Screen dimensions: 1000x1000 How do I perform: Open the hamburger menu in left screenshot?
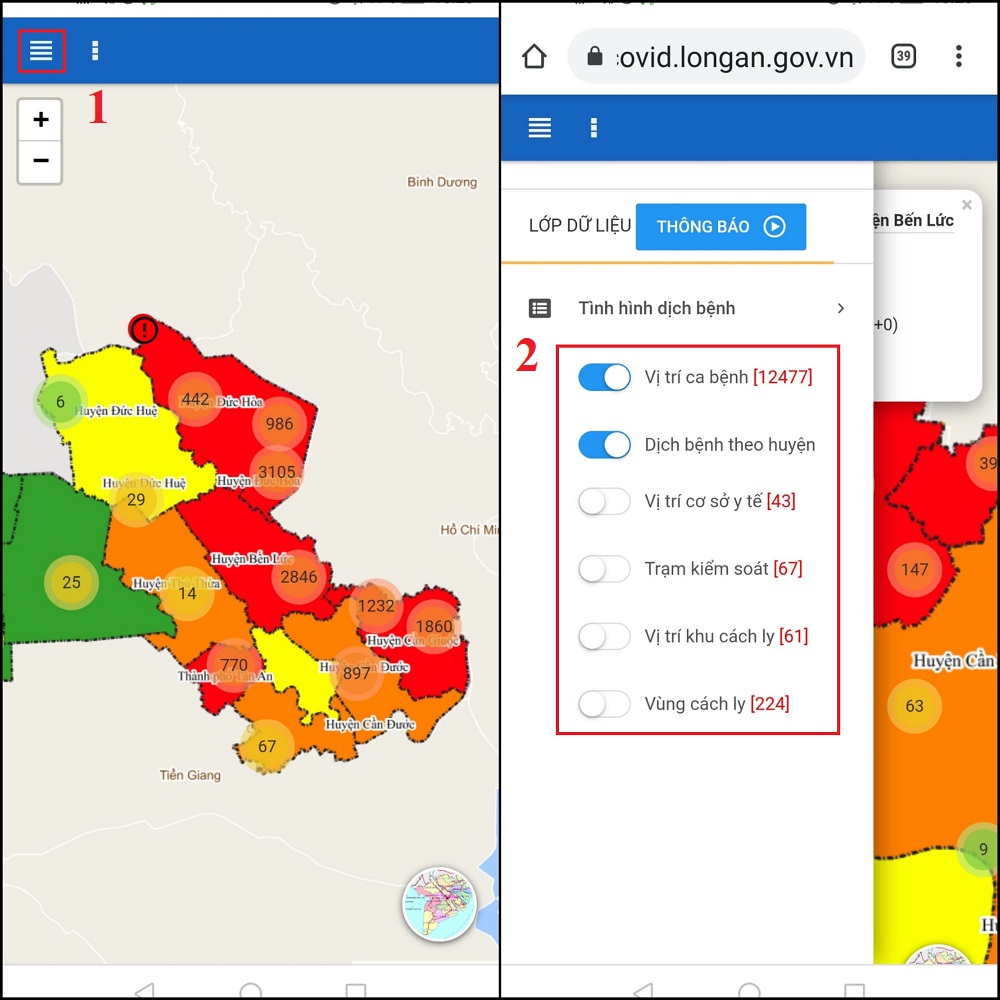coord(41,50)
